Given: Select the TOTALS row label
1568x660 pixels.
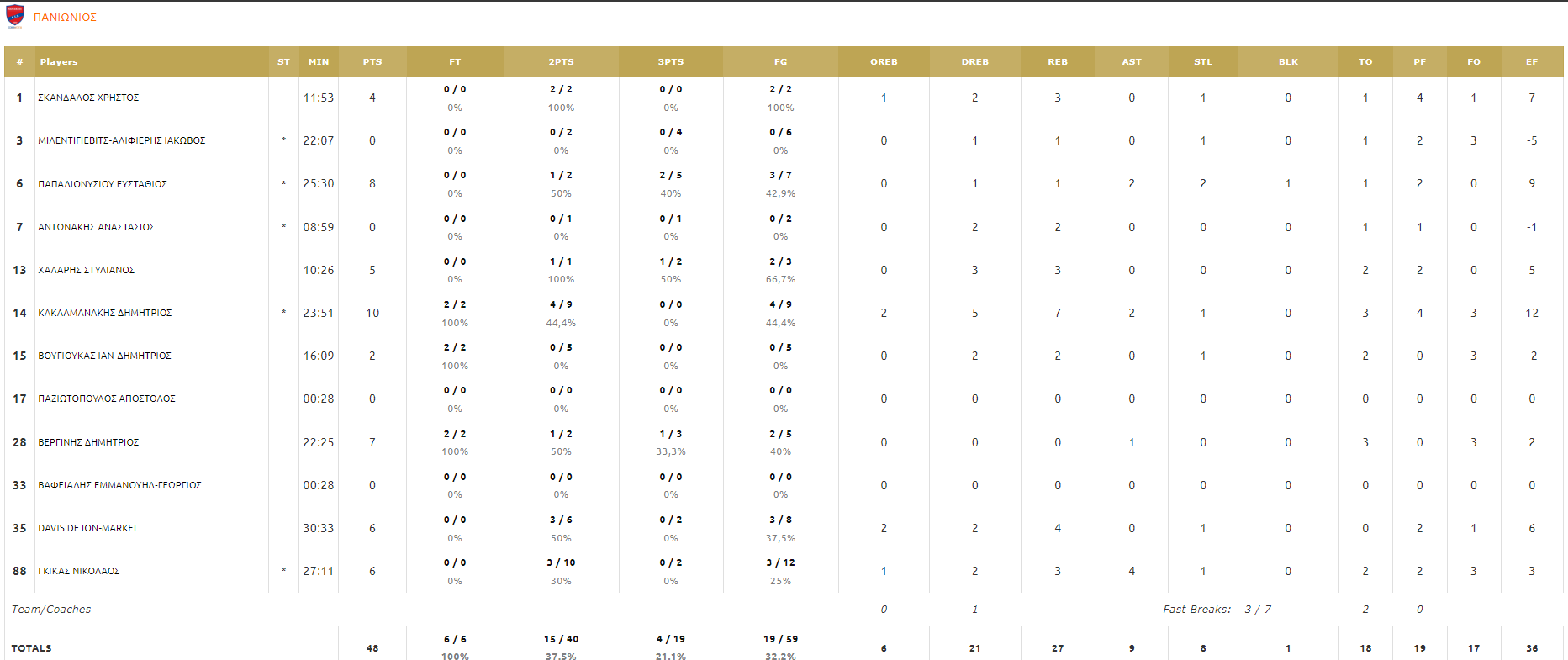Looking at the screenshot, I should click(x=32, y=648).
